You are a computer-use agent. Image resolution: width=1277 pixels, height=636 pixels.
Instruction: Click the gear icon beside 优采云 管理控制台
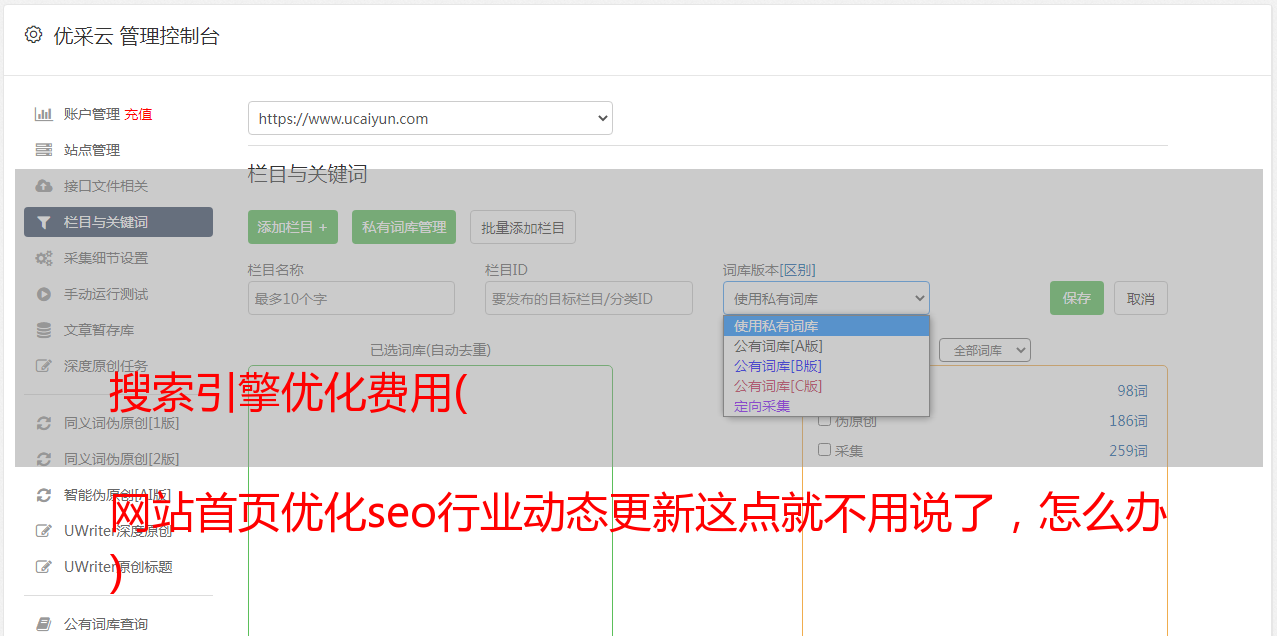pos(33,35)
